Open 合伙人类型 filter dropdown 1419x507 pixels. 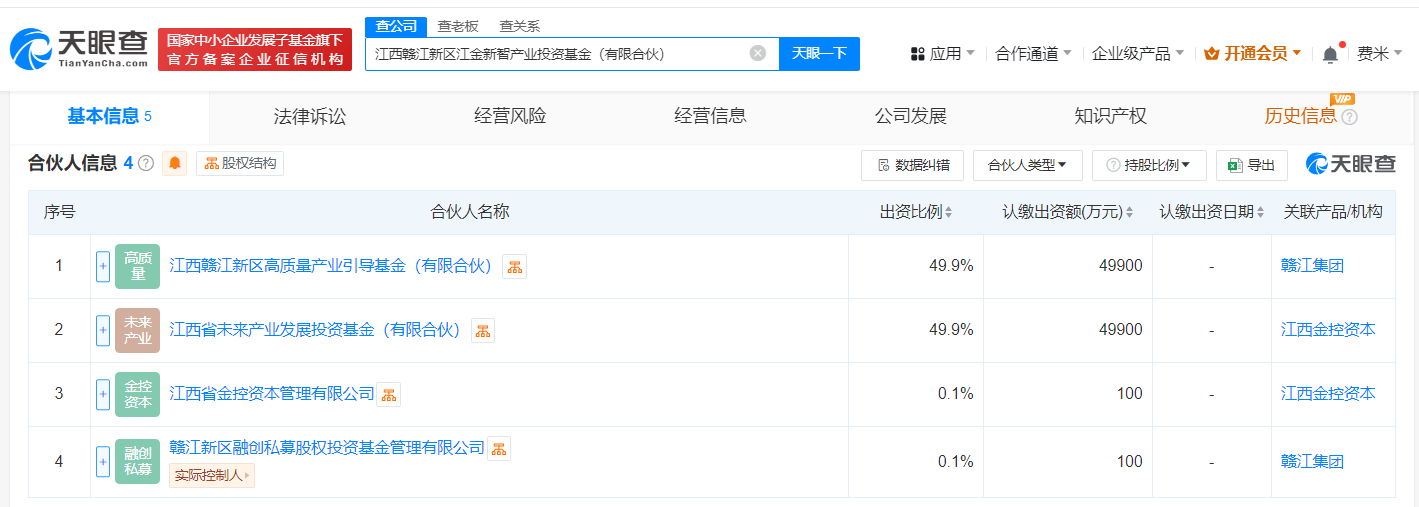(1027, 165)
